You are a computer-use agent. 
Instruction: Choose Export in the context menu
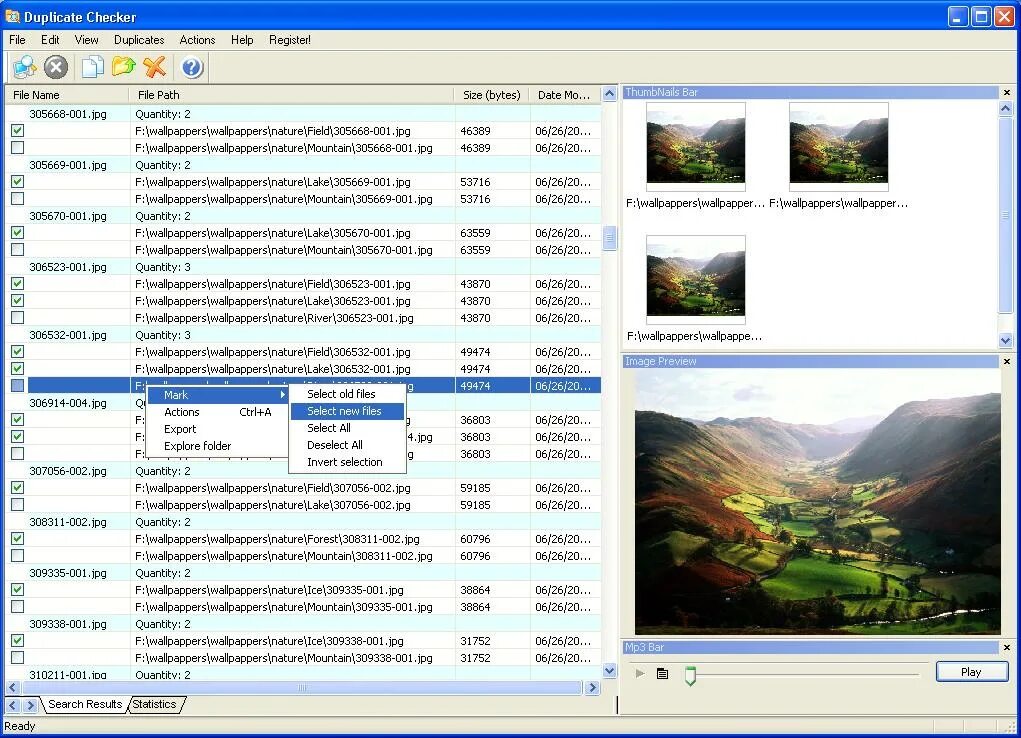217,429
